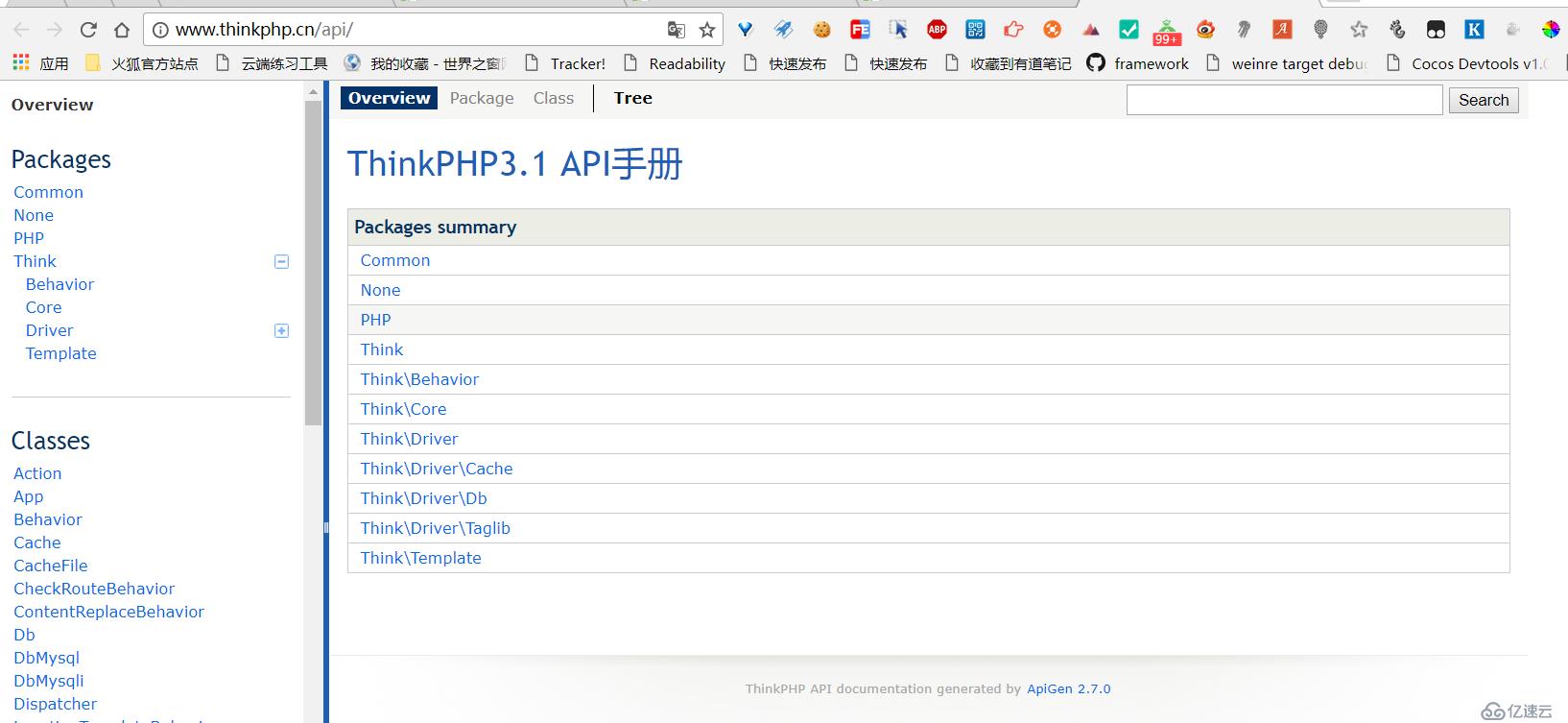Open the Tracker! bookmark
Screen dimensions: 1568x723
(565, 63)
